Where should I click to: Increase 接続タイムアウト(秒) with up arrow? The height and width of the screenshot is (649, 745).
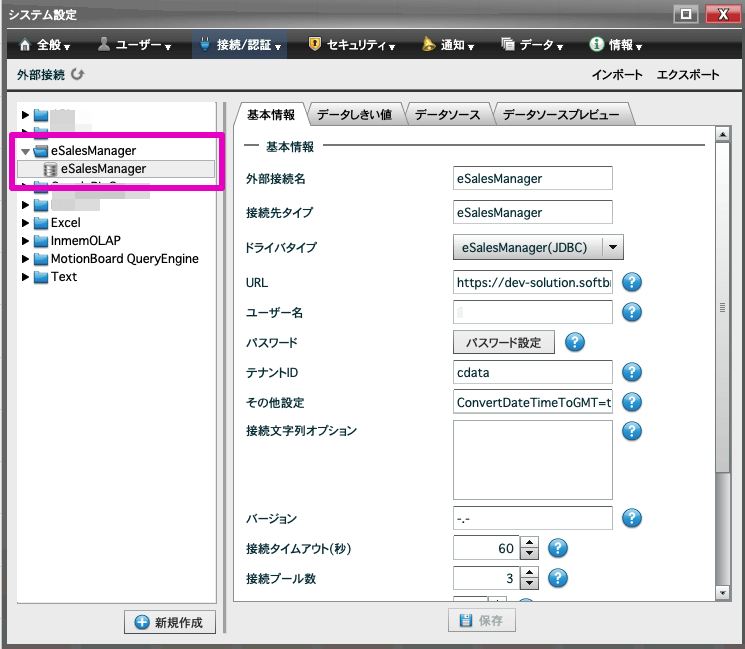(529, 542)
